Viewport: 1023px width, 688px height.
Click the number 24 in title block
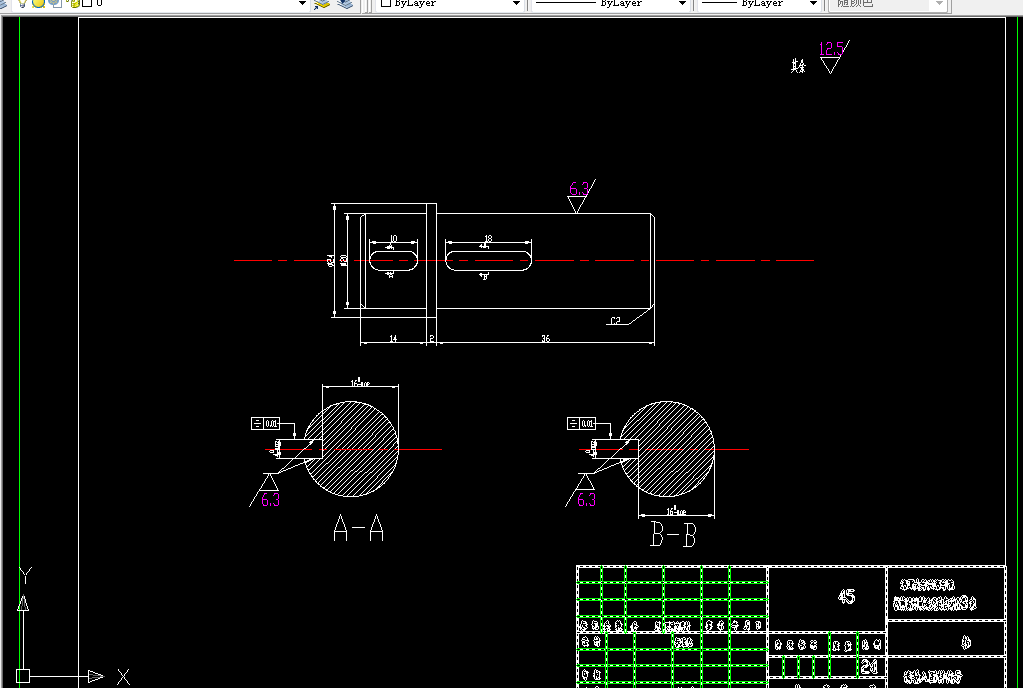pyautogui.click(x=869, y=666)
